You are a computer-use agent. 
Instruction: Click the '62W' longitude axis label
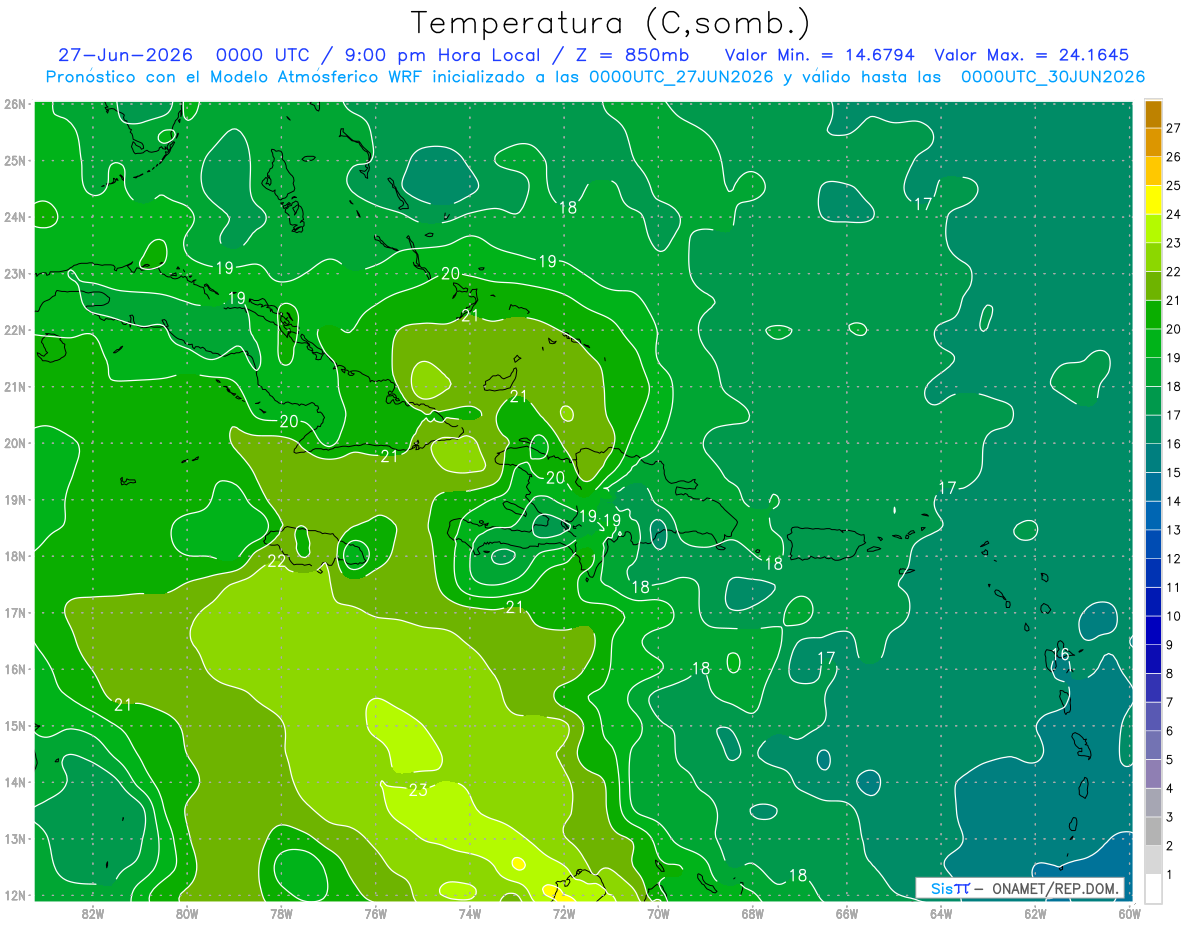(1035, 912)
